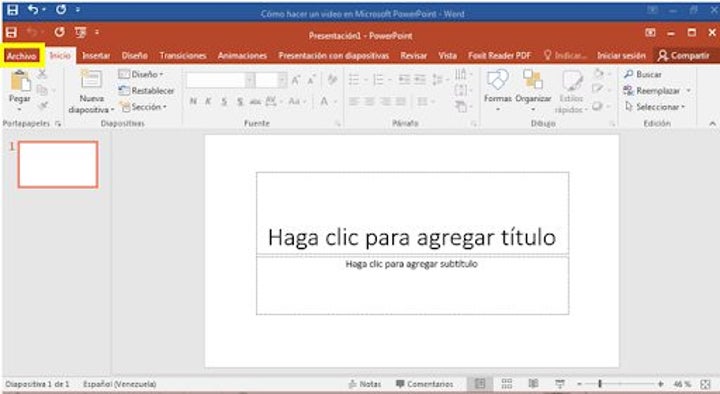Image resolution: width=720 pixels, height=394 pixels.
Task: Open the Organizar arrange menu
Action: (533, 90)
